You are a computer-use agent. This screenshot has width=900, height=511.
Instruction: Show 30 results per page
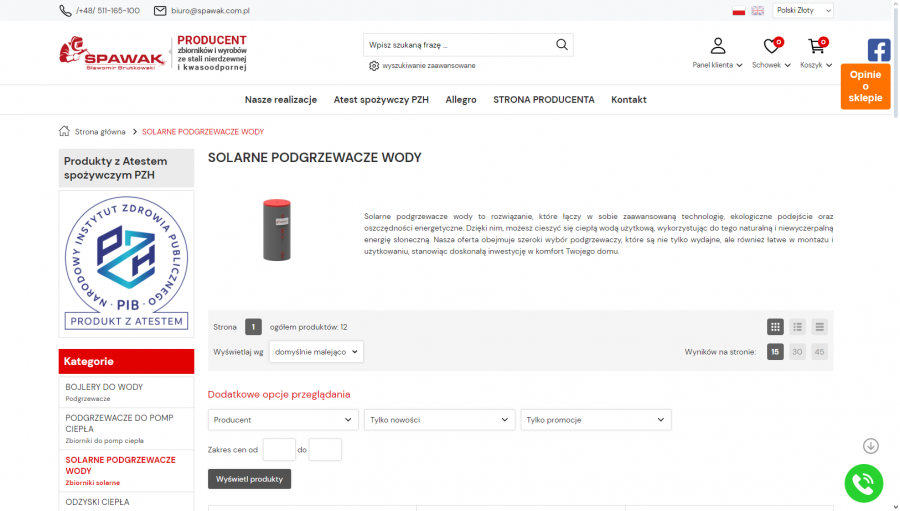797,351
